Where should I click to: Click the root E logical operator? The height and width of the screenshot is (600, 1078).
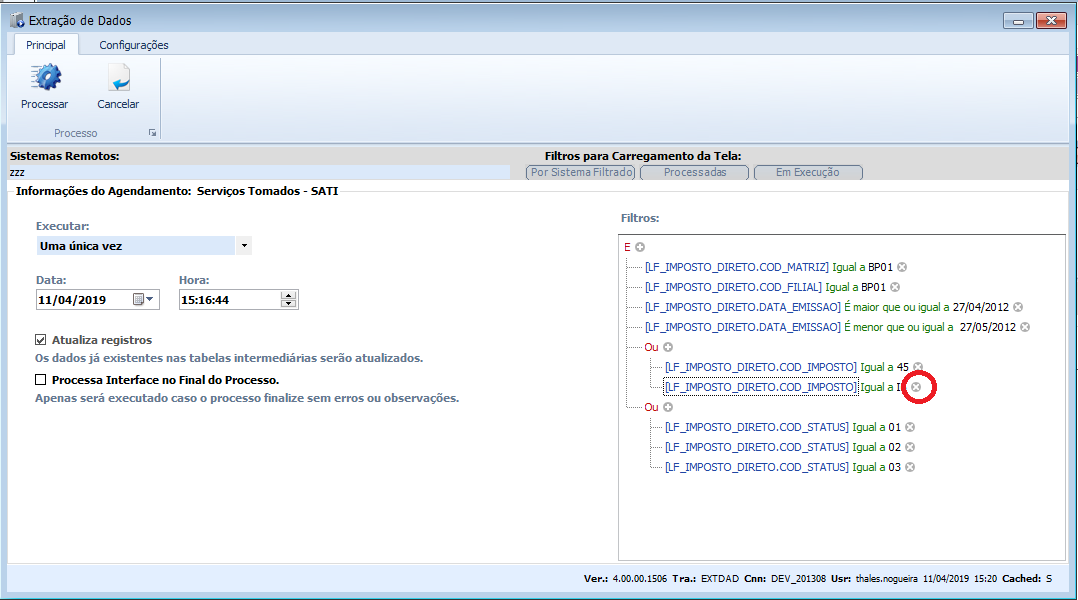pyautogui.click(x=627, y=247)
